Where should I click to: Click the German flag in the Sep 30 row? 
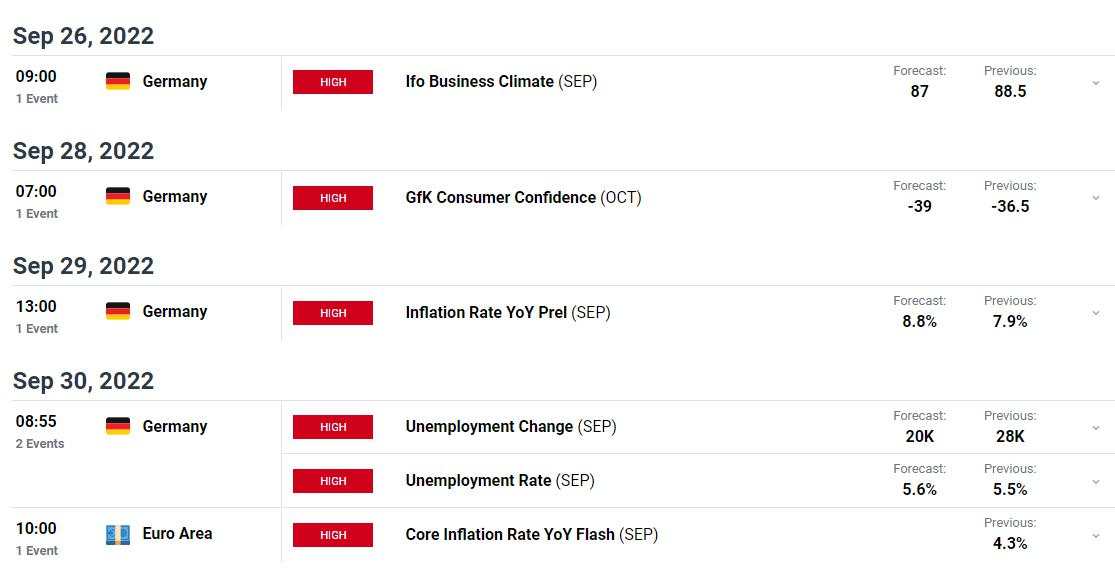click(118, 427)
